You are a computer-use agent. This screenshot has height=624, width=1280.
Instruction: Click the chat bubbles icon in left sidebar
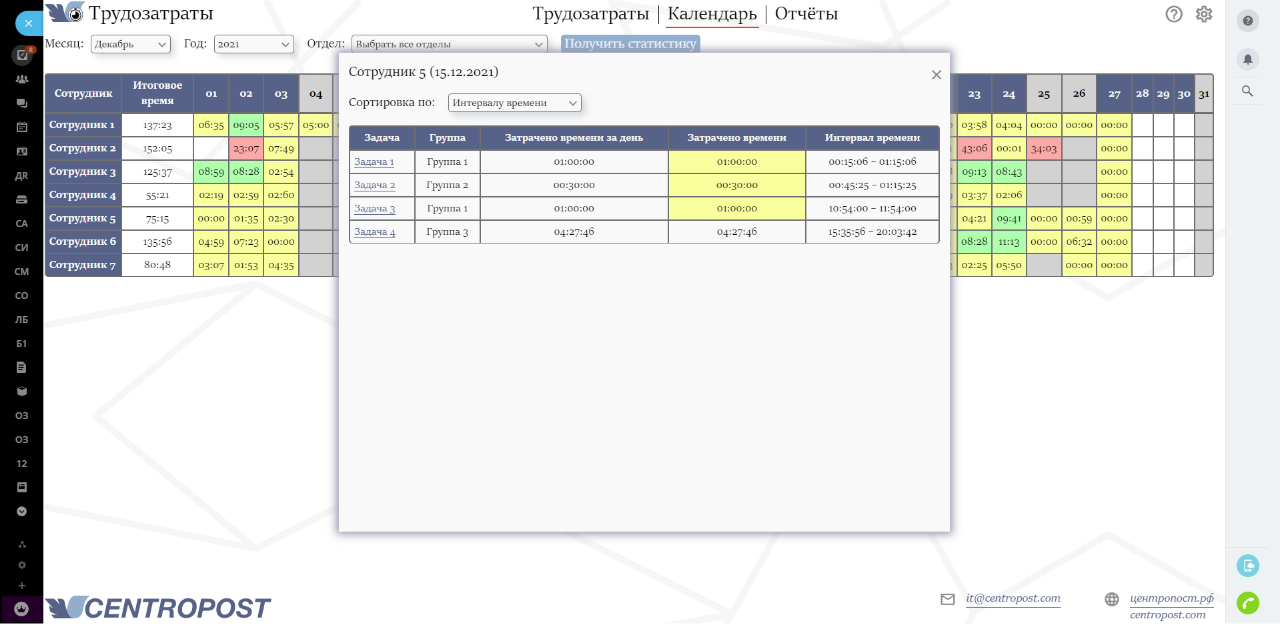[22, 103]
